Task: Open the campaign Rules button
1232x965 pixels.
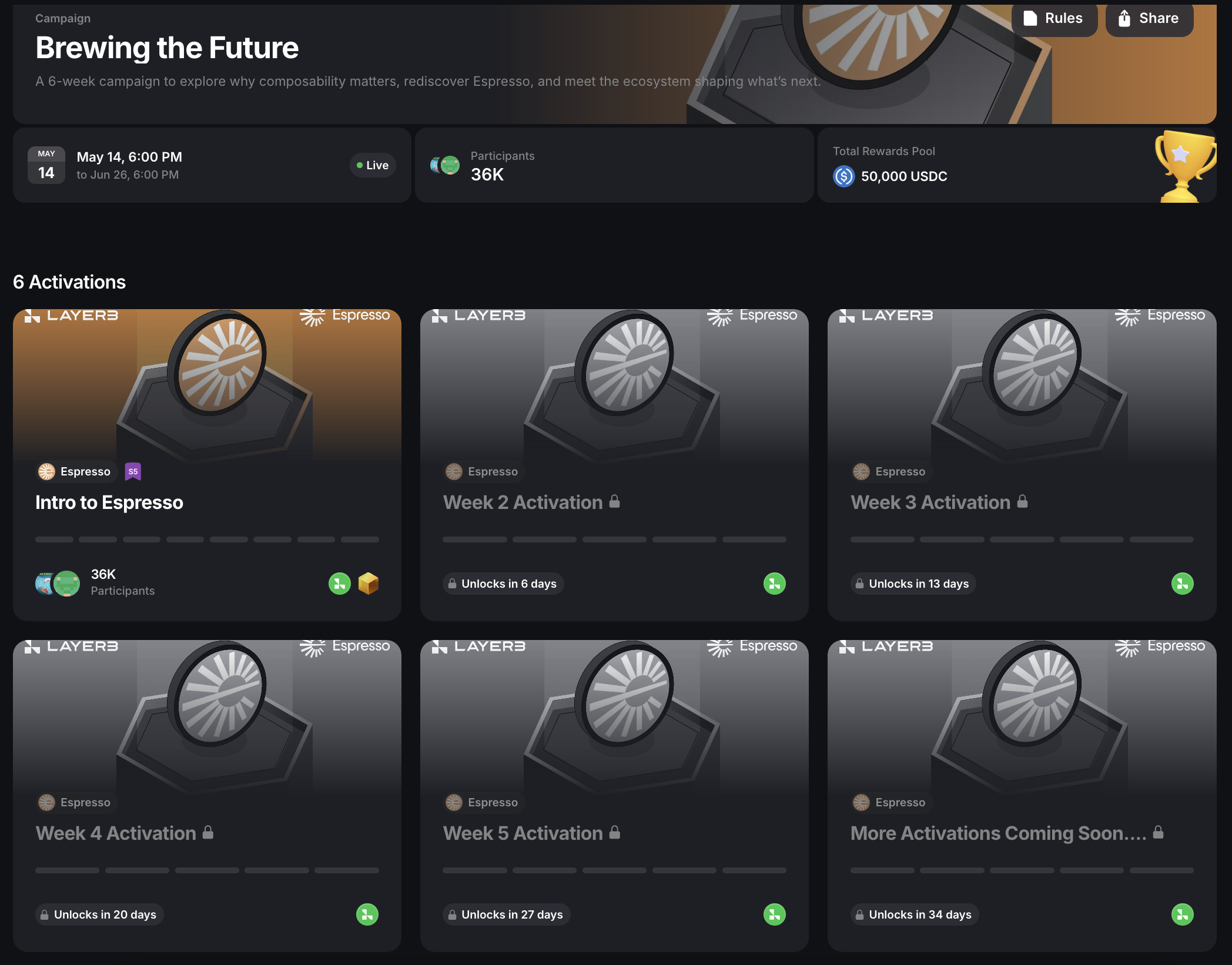Action: pyautogui.click(x=1054, y=19)
